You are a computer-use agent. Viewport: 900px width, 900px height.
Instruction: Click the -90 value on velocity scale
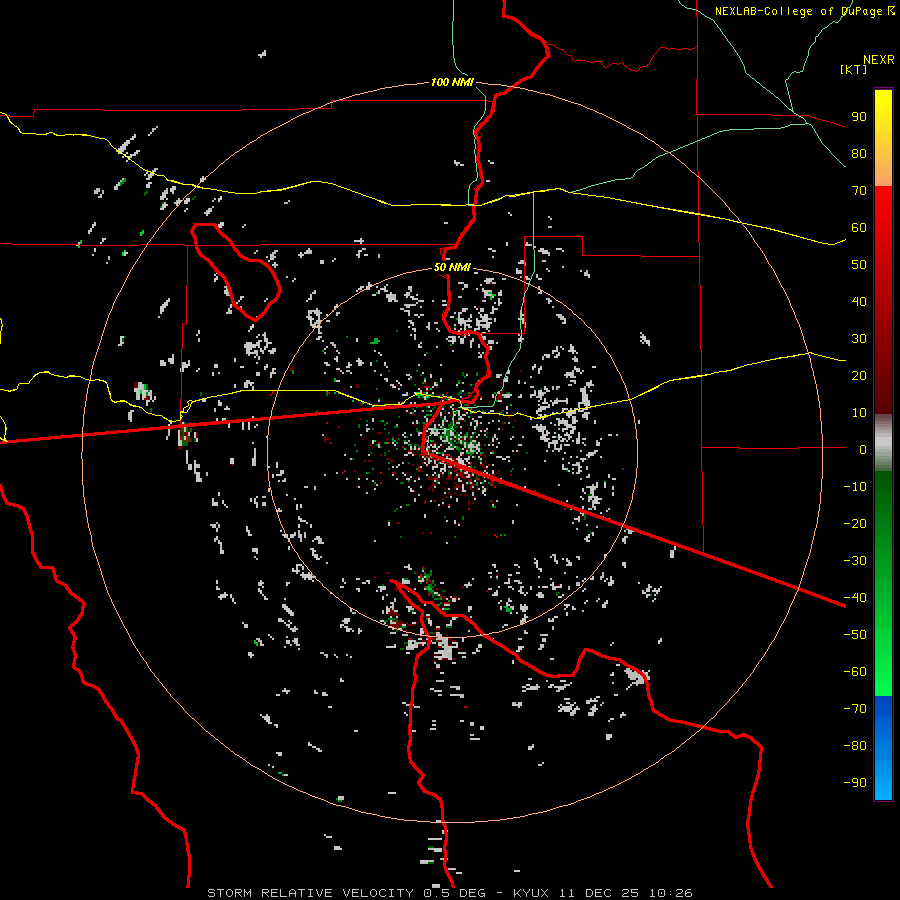[x=855, y=783]
